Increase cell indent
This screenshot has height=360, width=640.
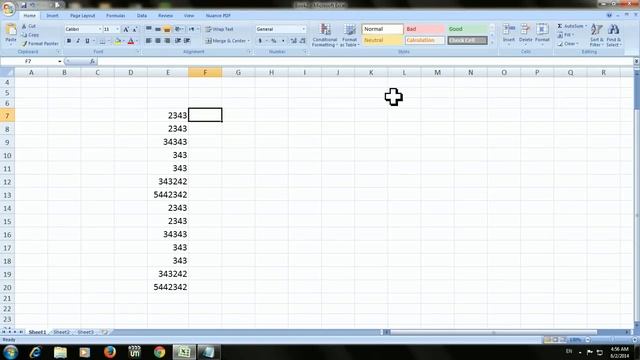click(x=187, y=41)
